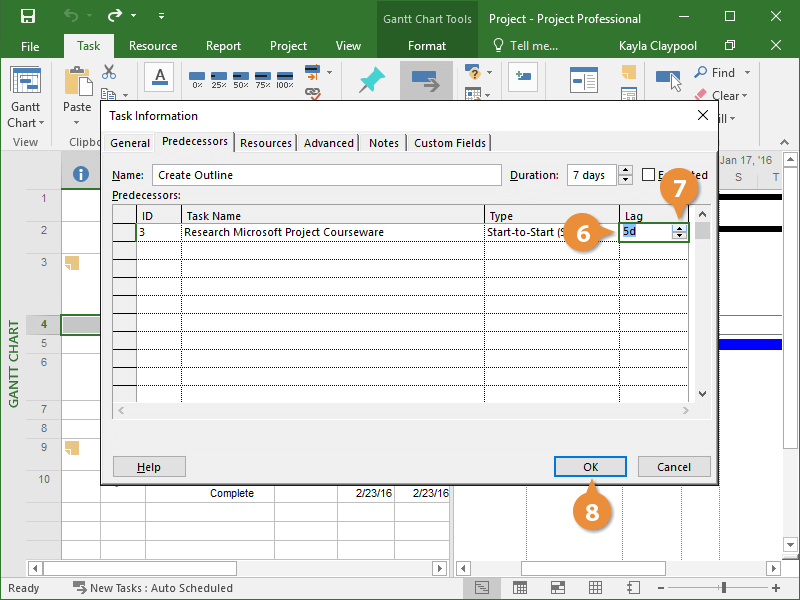The height and width of the screenshot is (600, 800).
Task: Switch to the Resources tab in dialog
Action: [x=266, y=143]
